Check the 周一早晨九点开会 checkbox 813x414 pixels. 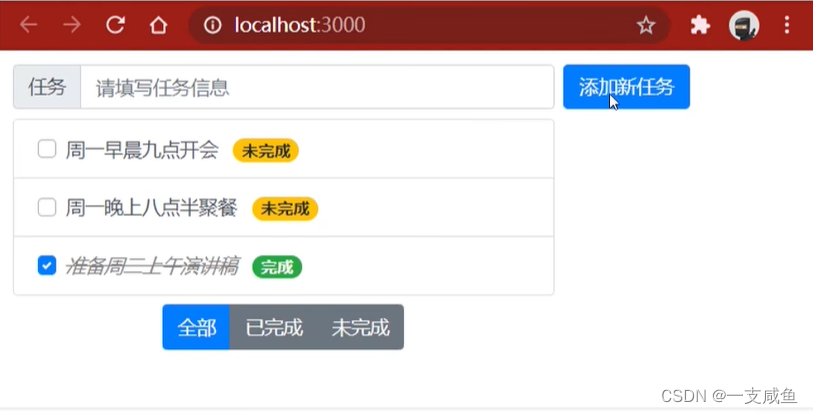(x=47, y=149)
